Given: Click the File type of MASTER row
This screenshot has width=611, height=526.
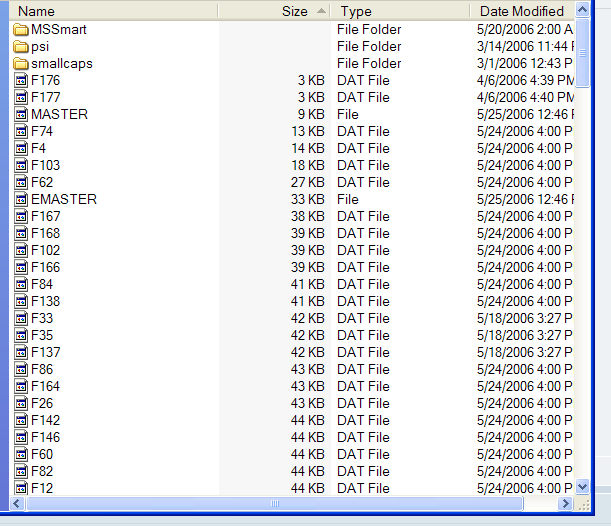Looking at the screenshot, I should [348, 115].
